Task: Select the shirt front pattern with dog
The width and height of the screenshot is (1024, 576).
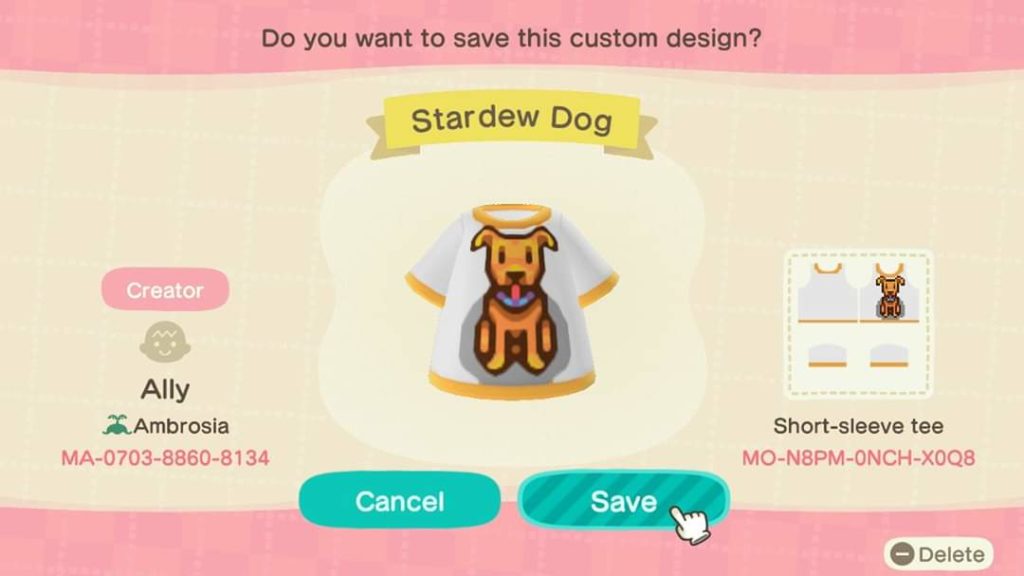Action: tap(889, 291)
